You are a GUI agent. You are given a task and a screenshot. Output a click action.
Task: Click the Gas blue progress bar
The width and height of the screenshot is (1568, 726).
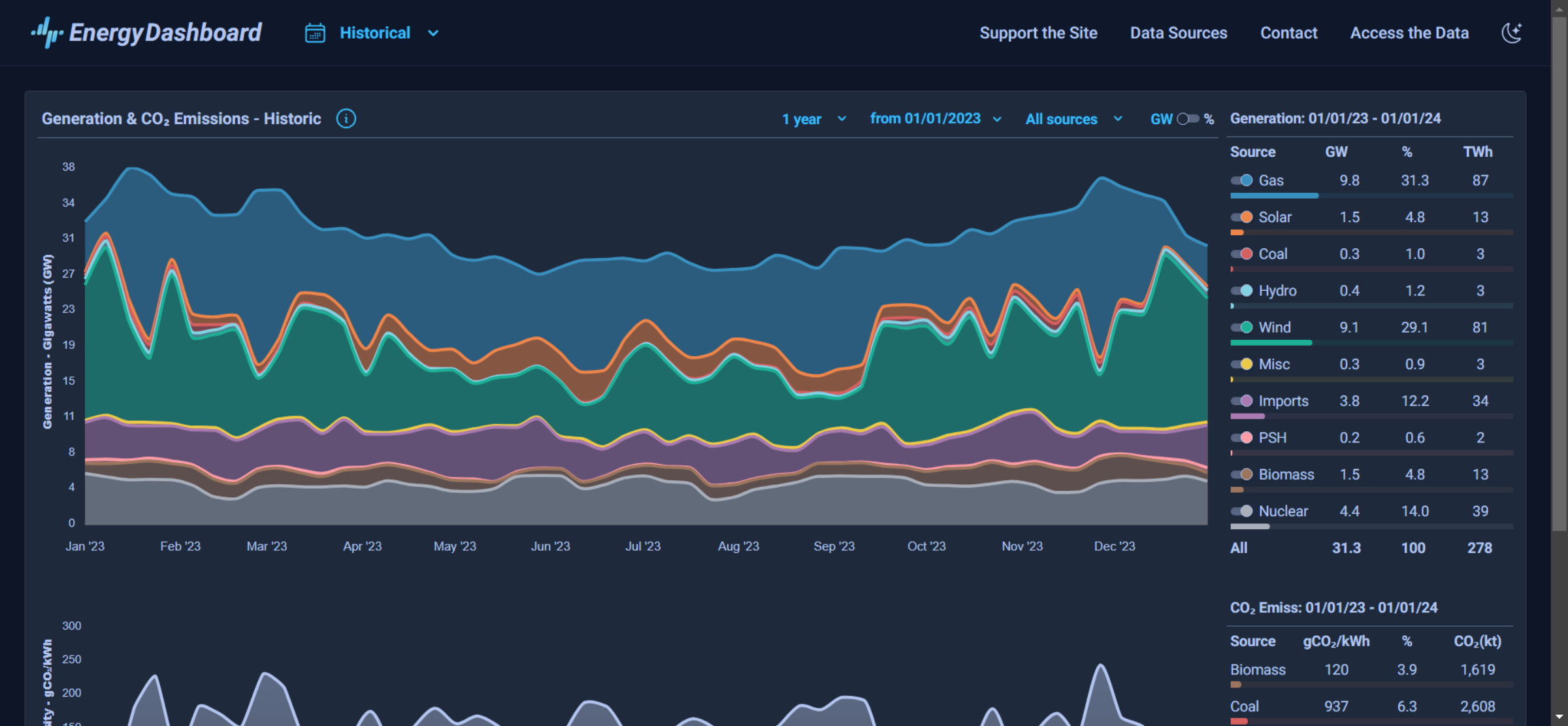pyautogui.click(x=1274, y=195)
